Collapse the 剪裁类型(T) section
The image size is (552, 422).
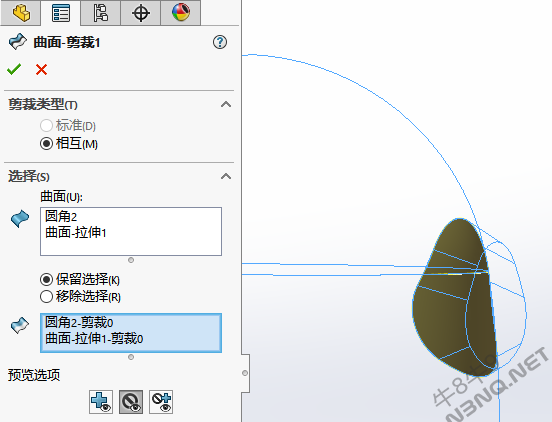[x=226, y=105]
